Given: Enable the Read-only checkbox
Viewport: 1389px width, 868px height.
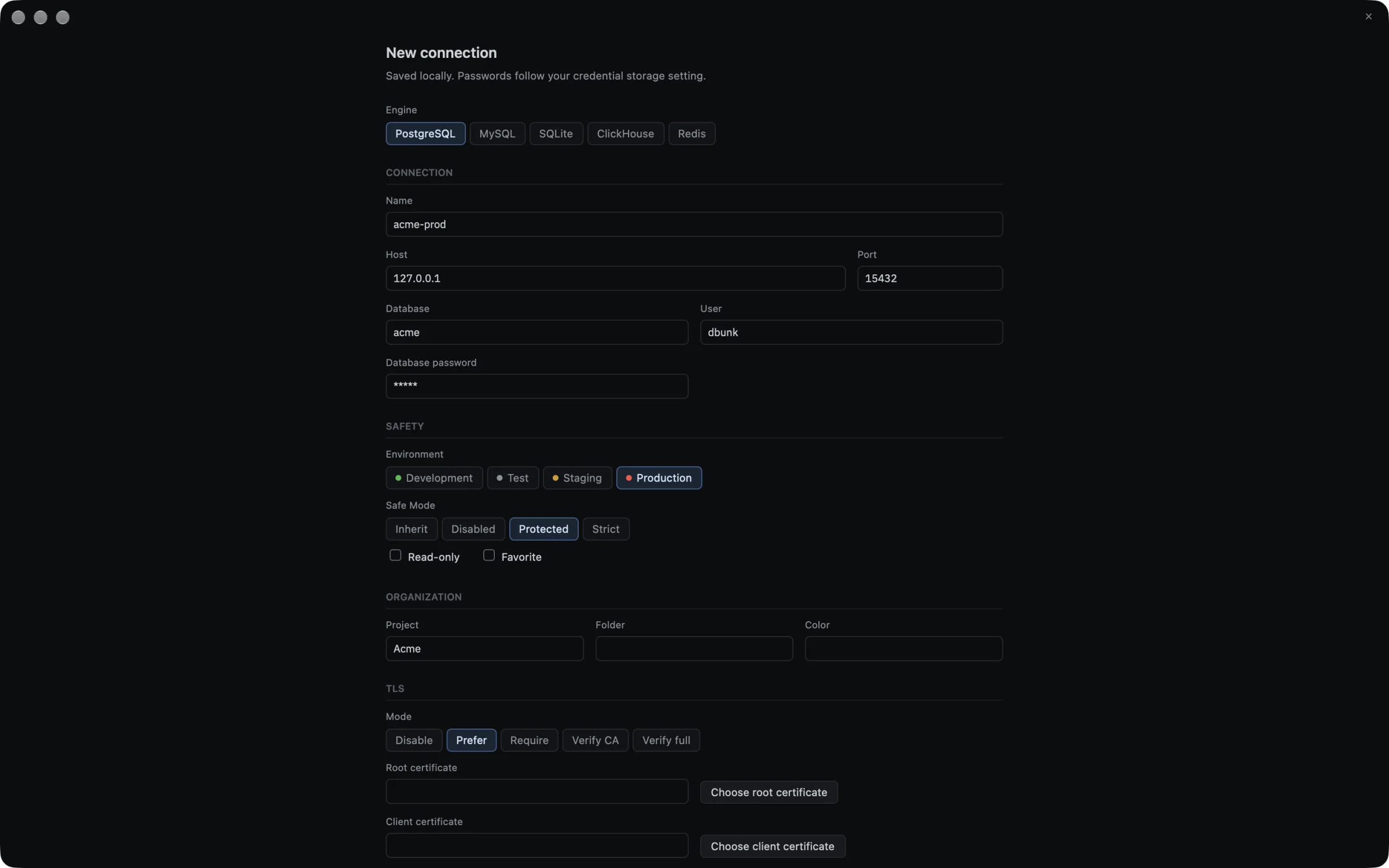Looking at the screenshot, I should (395, 556).
